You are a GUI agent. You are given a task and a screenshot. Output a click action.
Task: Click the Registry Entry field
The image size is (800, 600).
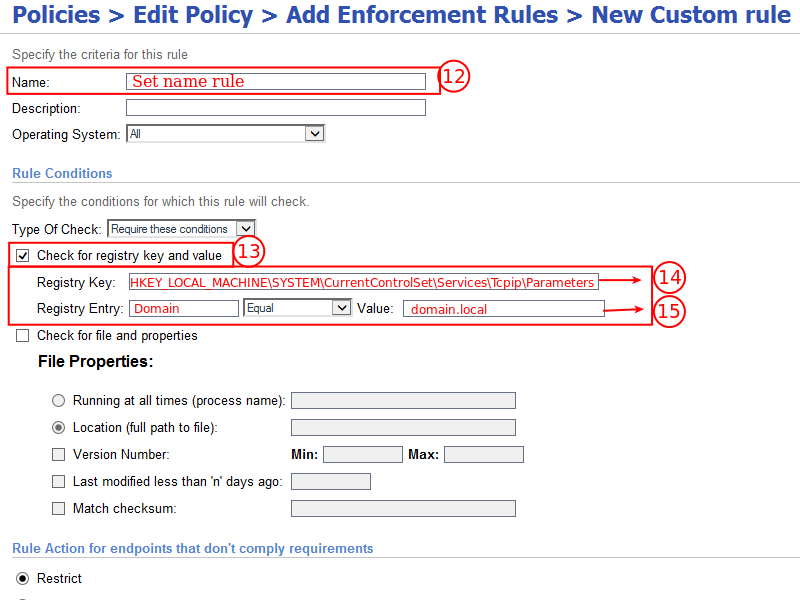(x=184, y=308)
